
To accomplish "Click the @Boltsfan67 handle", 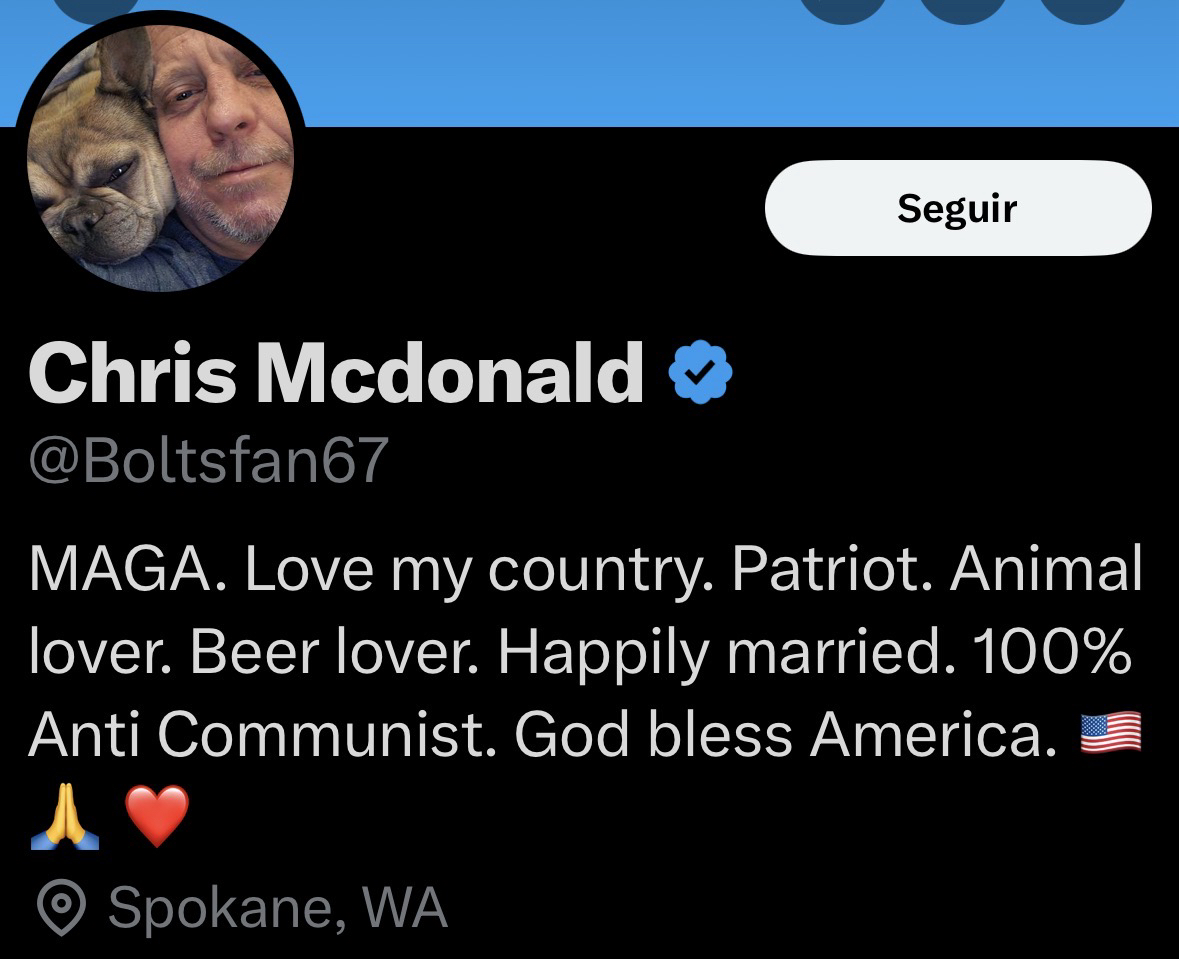I will point(208,461).
